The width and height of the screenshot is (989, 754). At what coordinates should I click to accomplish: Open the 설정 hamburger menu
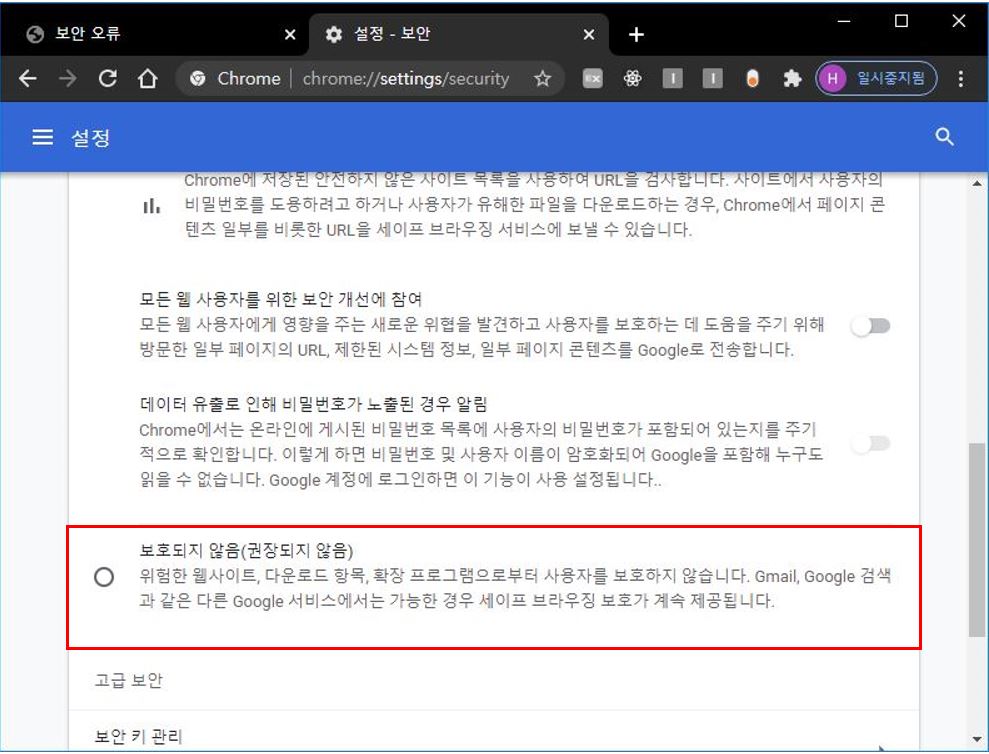(43, 137)
